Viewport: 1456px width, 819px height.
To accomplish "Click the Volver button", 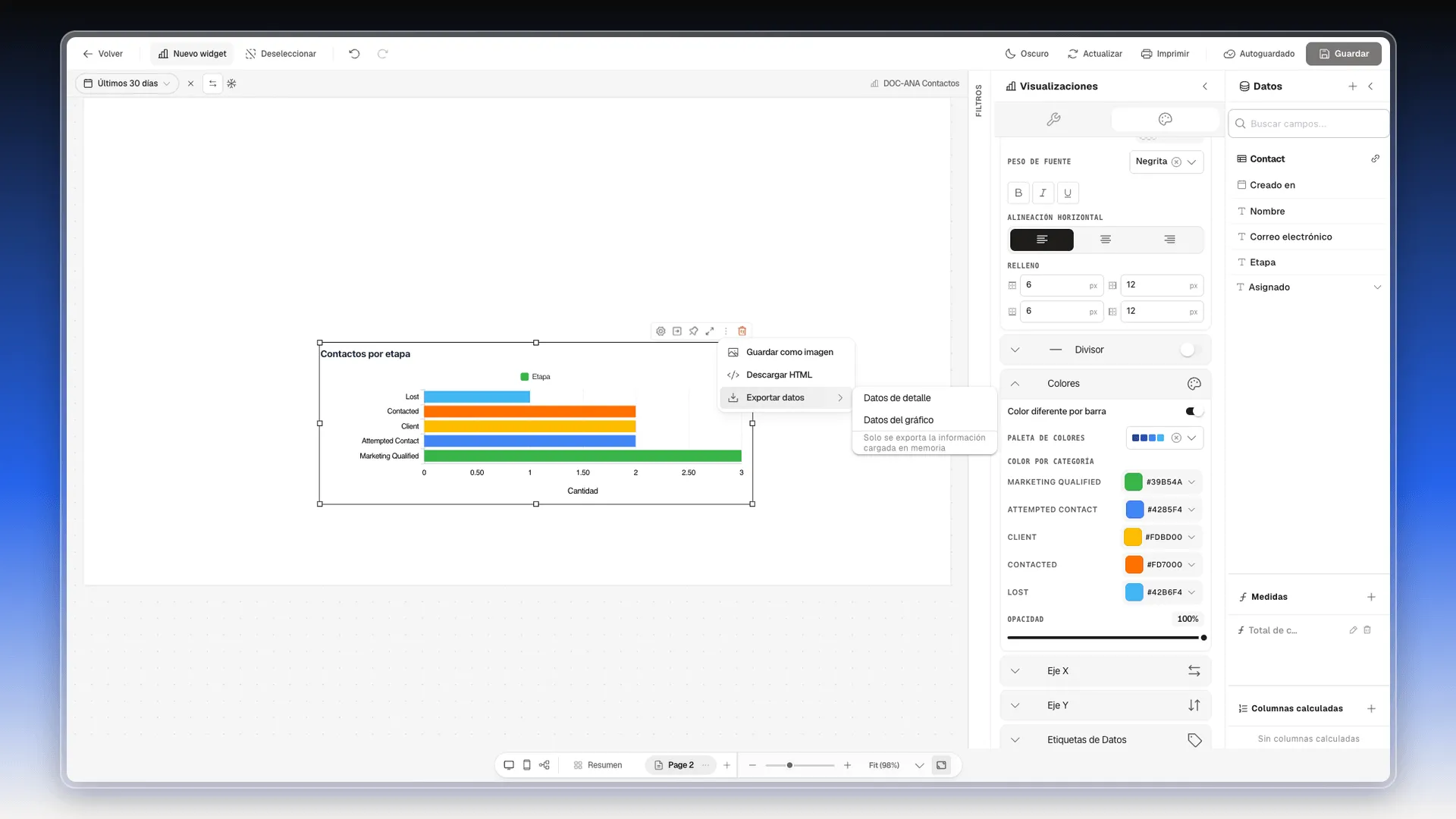I will [x=102, y=54].
